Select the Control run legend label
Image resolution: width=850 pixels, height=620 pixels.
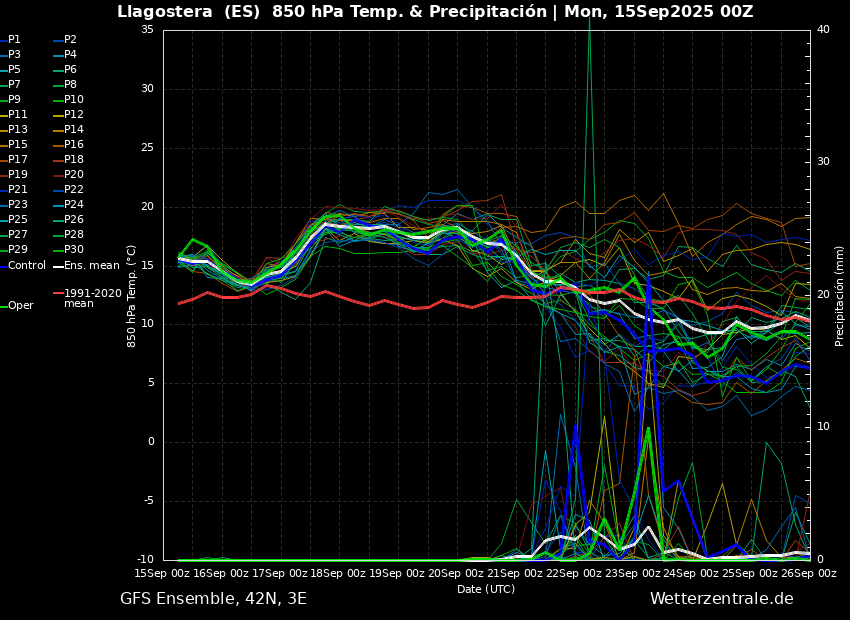pyautogui.click(x=27, y=266)
